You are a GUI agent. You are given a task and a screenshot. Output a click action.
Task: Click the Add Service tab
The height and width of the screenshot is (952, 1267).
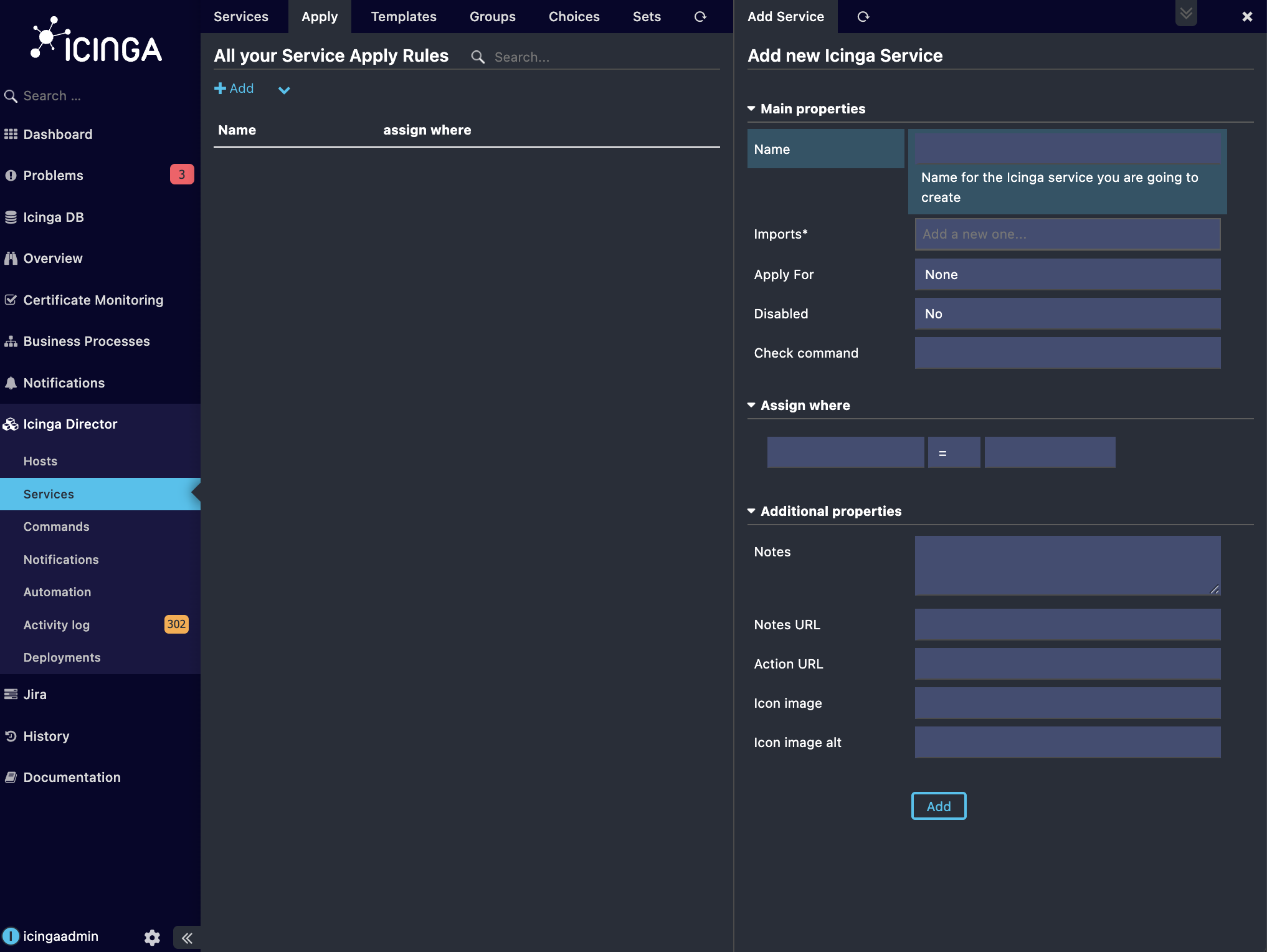click(x=785, y=16)
